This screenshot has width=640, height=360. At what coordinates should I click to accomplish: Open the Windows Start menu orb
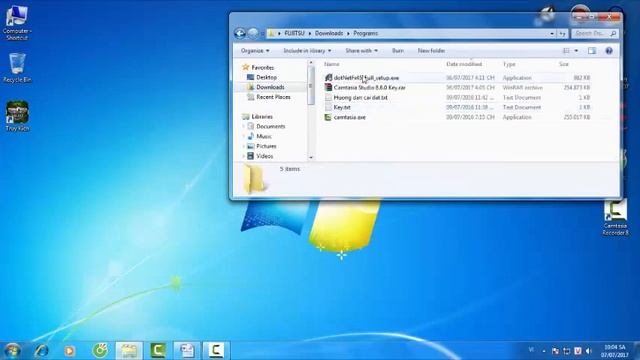tap(12, 350)
